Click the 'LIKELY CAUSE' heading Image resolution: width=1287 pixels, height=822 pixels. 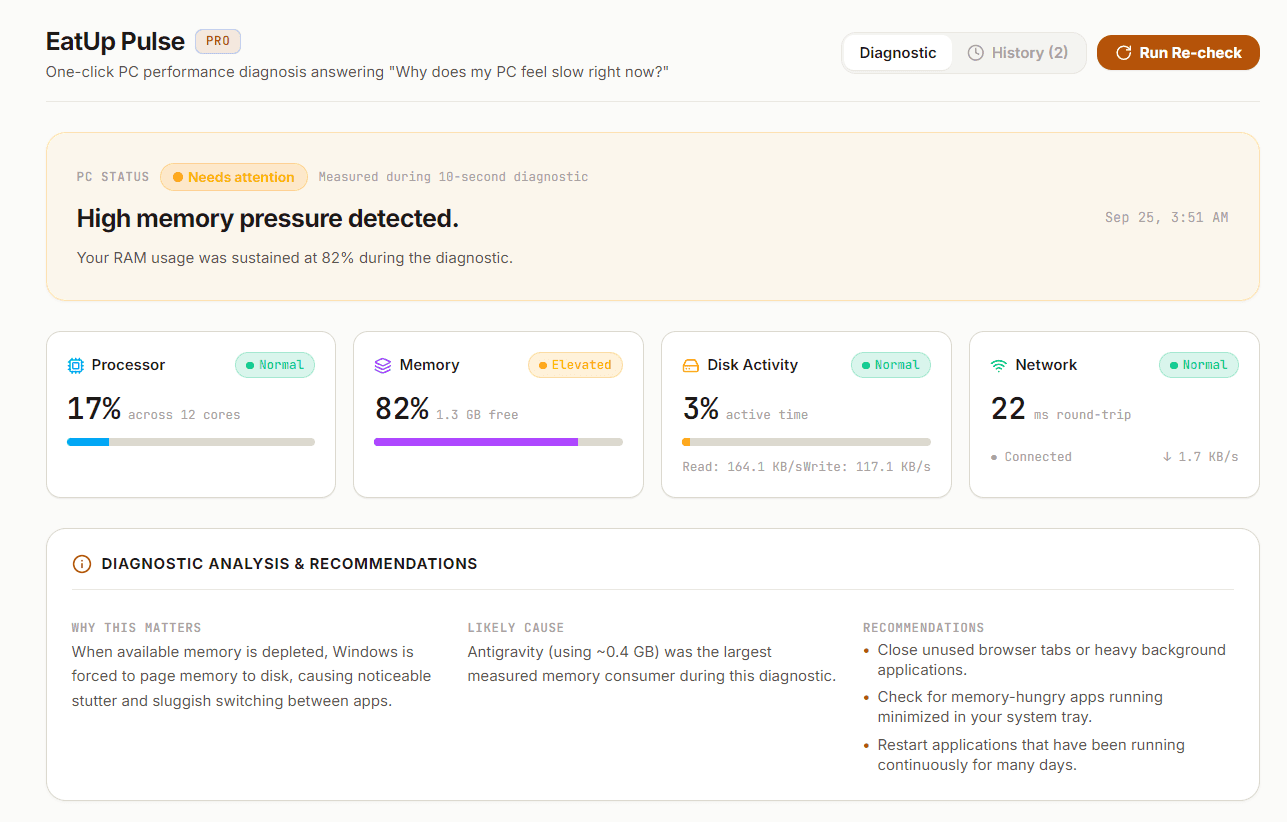(516, 628)
